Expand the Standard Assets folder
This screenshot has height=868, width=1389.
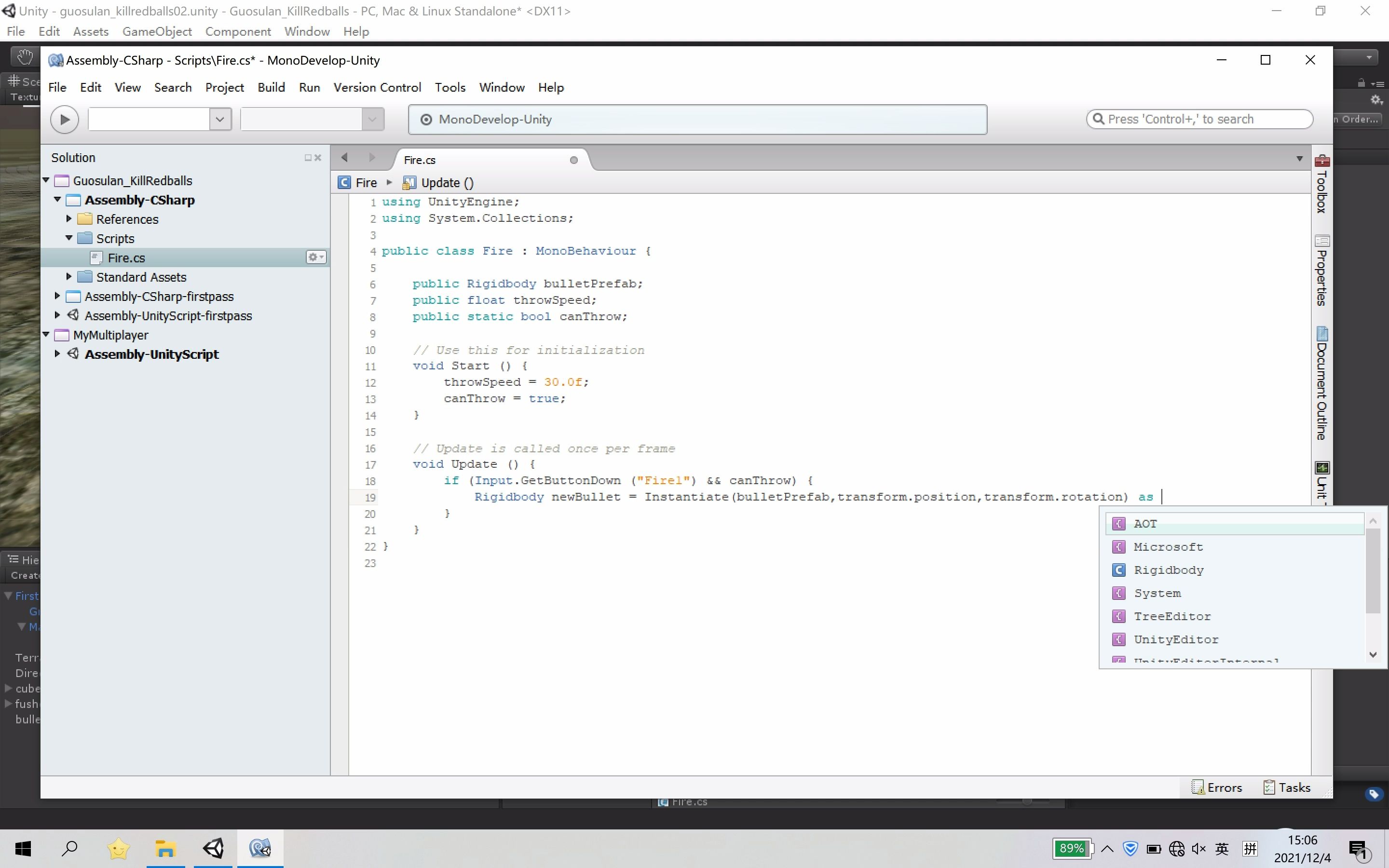click(x=69, y=277)
